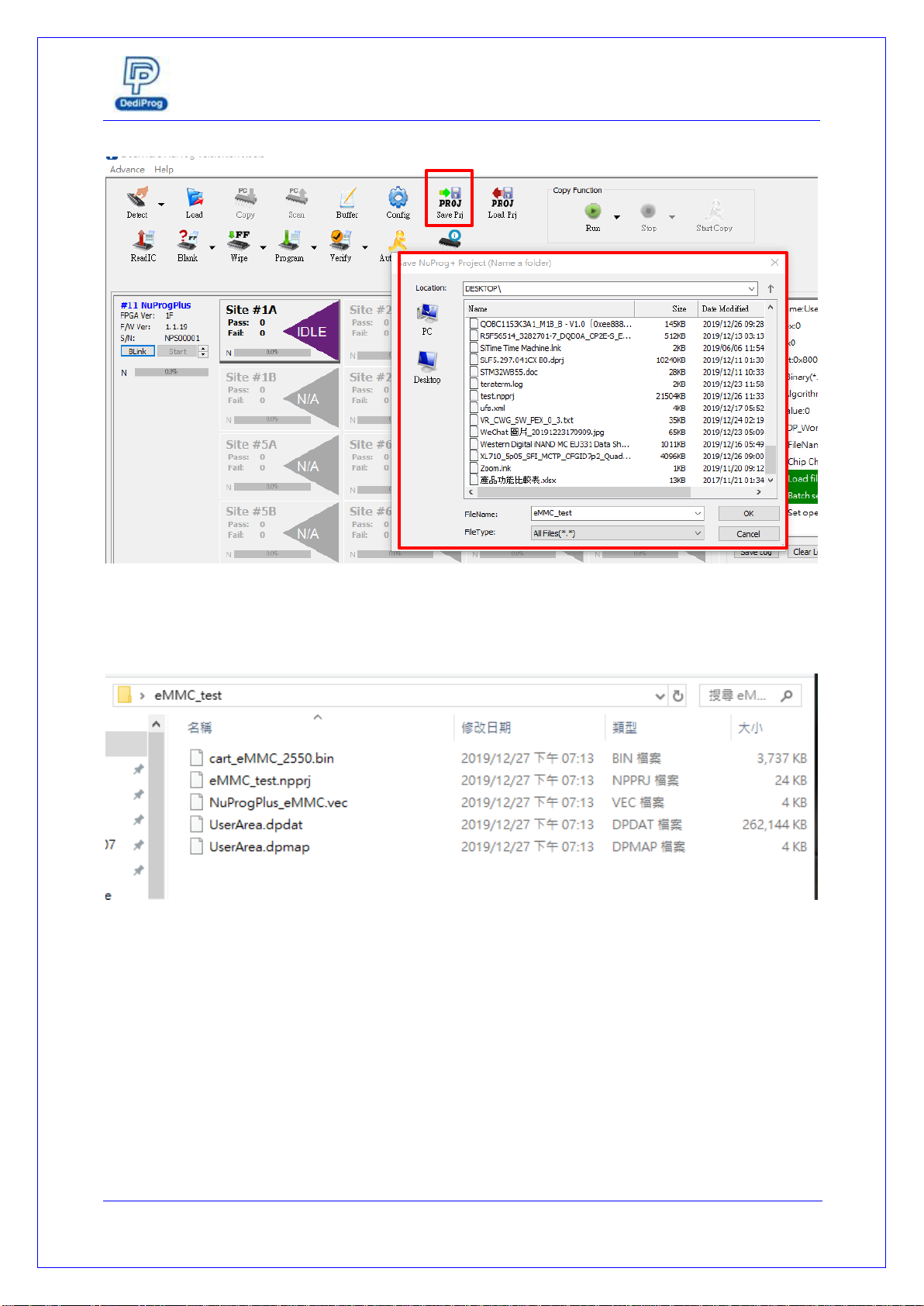Expand the Program dropdown arrow
Screen dimensions: 924x1306
tap(314, 248)
